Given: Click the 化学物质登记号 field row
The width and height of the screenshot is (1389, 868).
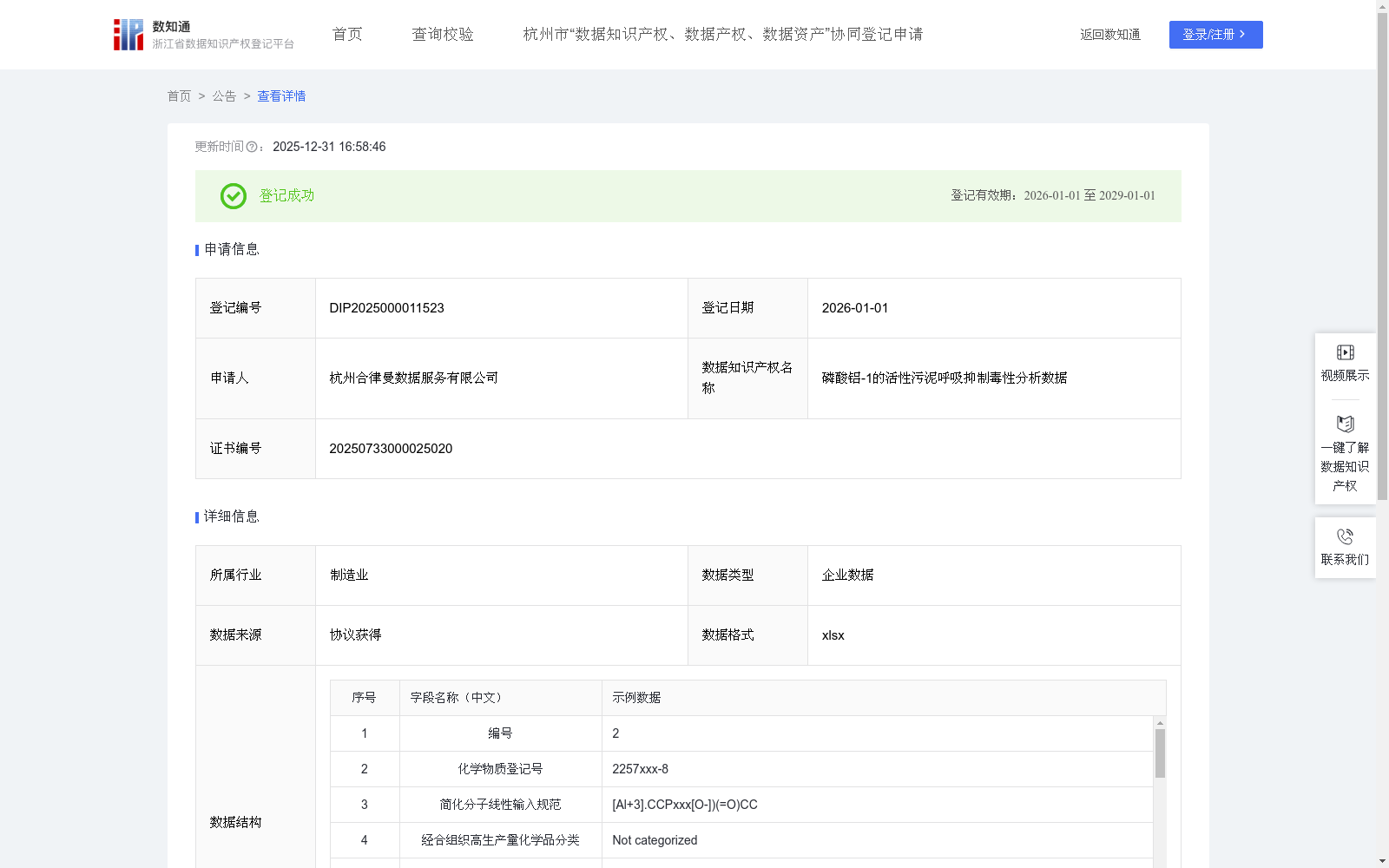Looking at the screenshot, I should (741, 769).
